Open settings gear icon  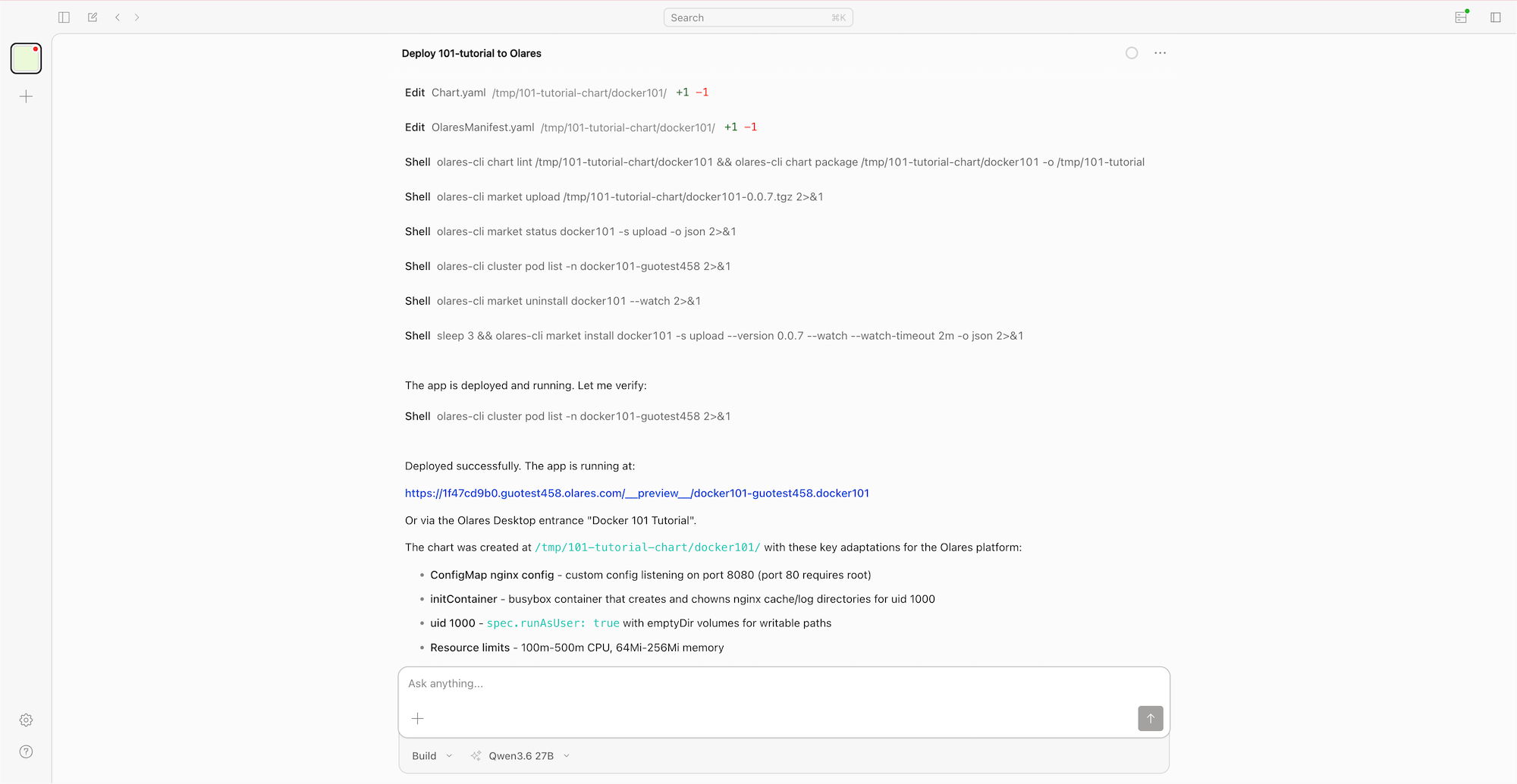click(x=26, y=720)
